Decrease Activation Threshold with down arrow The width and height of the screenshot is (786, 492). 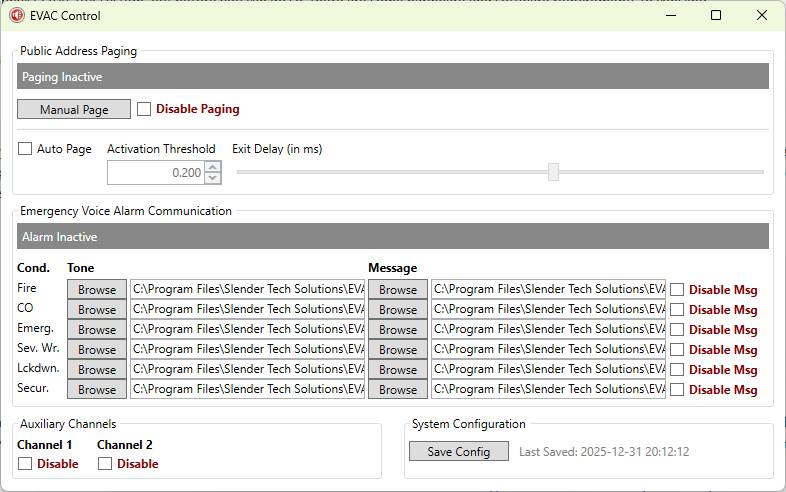[212, 178]
